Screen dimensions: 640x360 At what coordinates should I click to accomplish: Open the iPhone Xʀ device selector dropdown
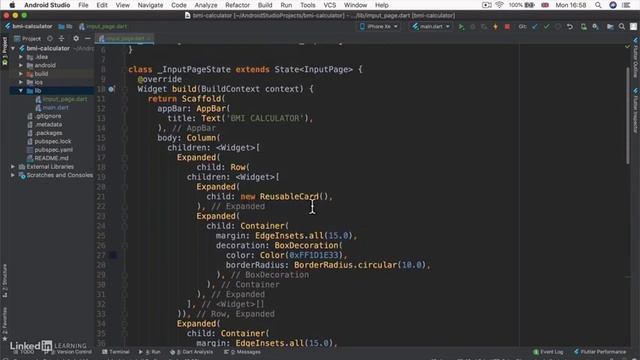pos(379,27)
